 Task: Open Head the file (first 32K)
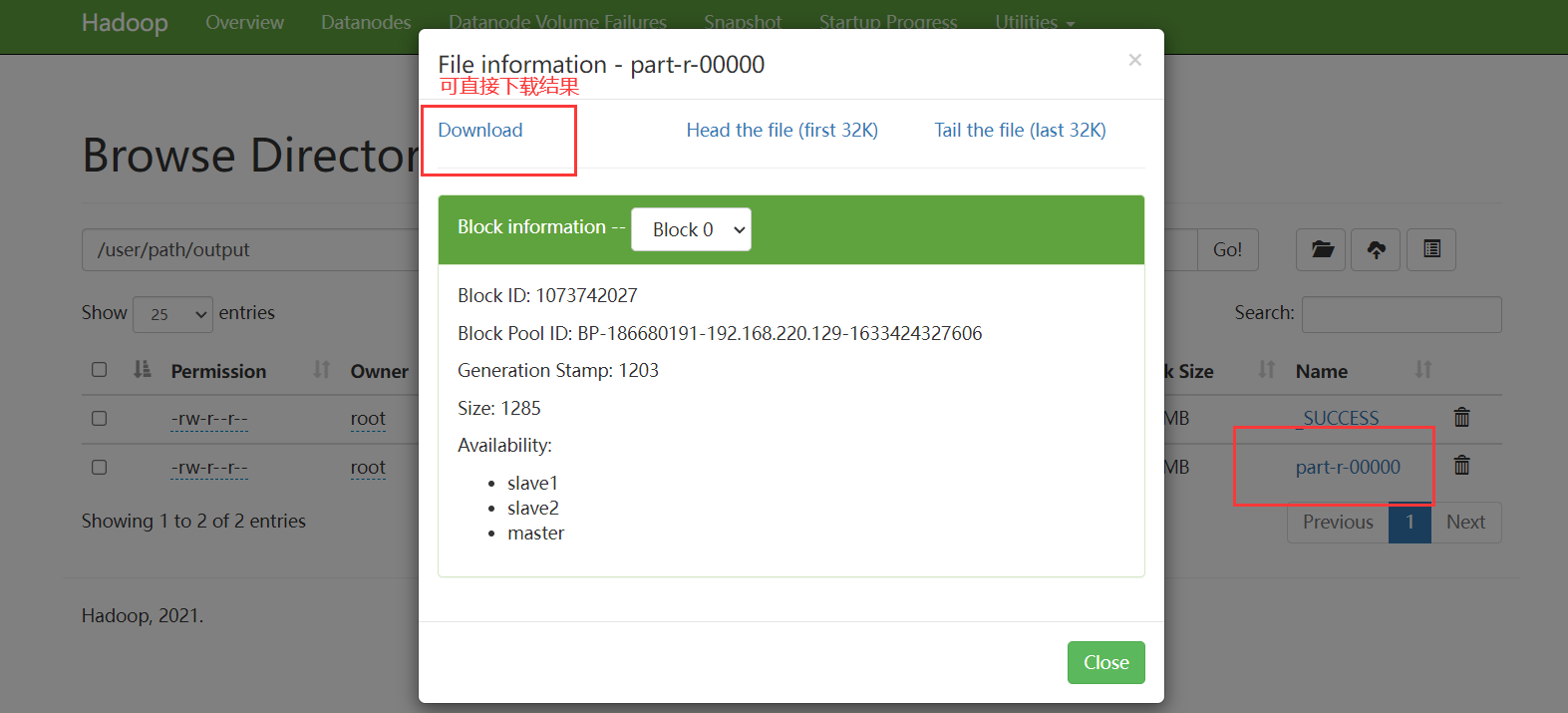click(782, 131)
